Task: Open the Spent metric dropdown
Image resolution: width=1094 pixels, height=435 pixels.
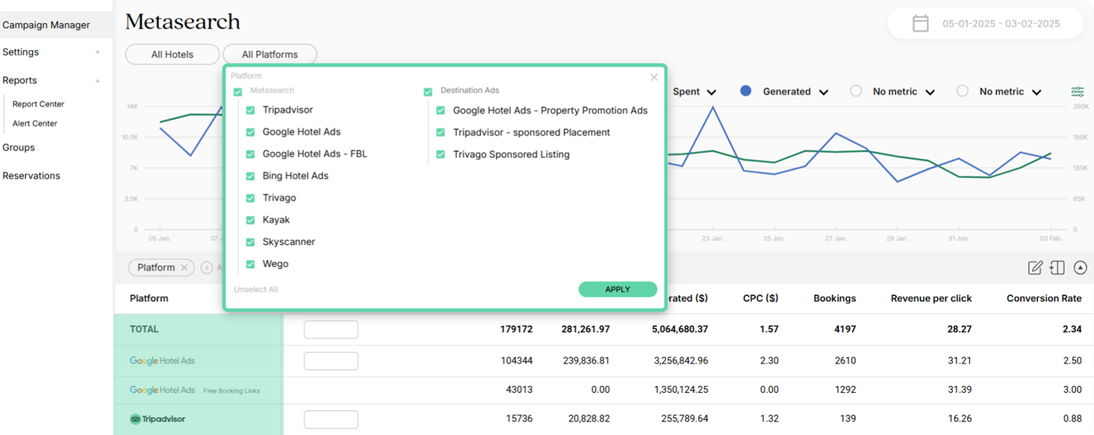Action: pos(694,91)
